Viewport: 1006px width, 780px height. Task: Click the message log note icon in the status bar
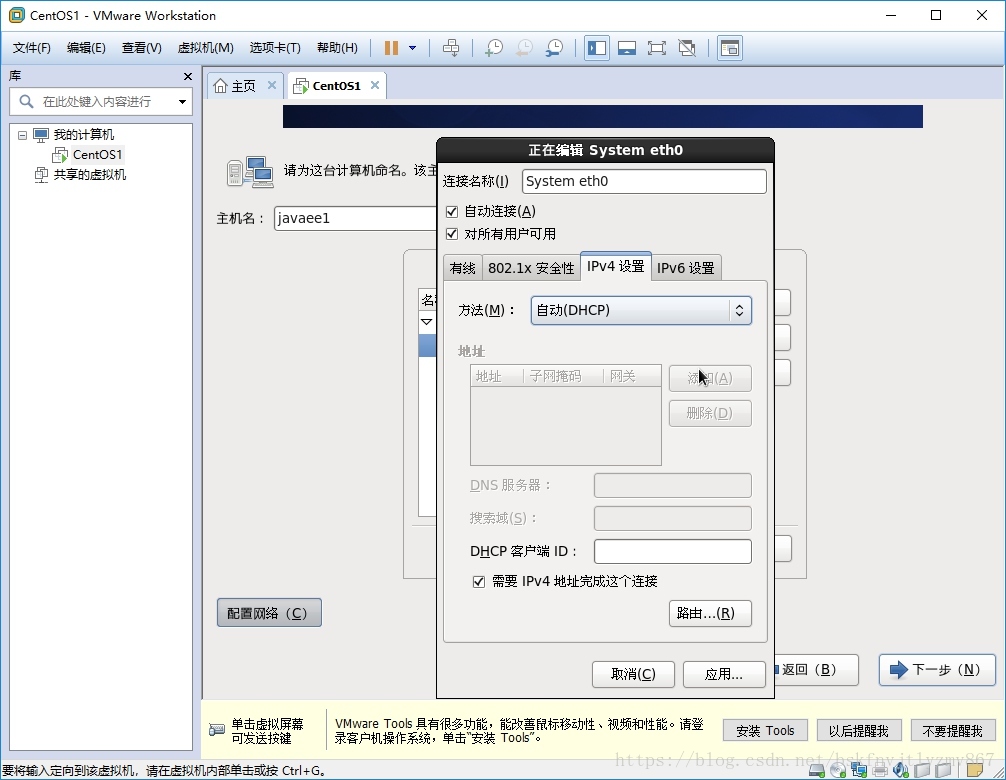(x=975, y=770)
